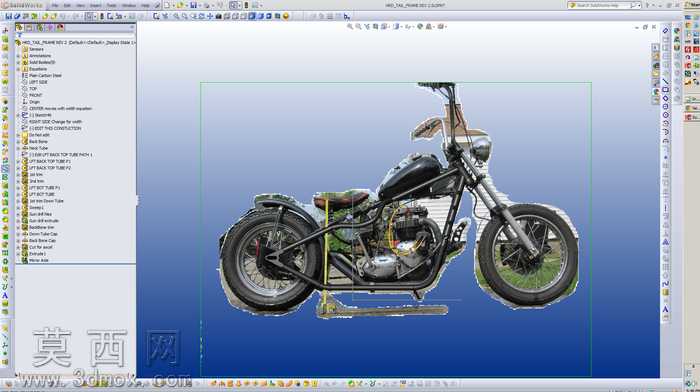This screenshot has width=700, height=392.
Task: Click the filter icon above feature tree
Action: point(19,35)
